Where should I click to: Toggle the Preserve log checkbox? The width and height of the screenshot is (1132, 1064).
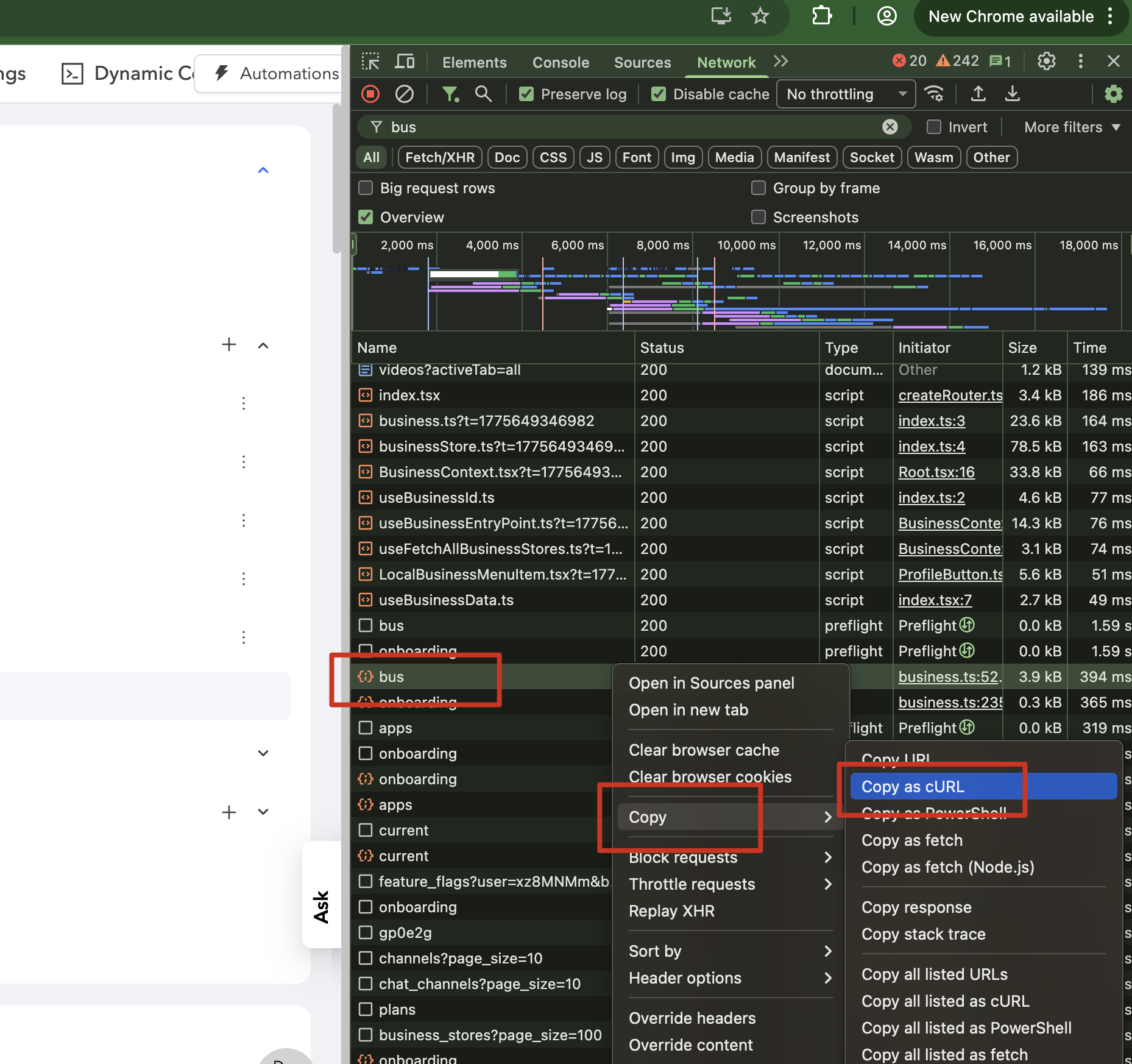526,94
